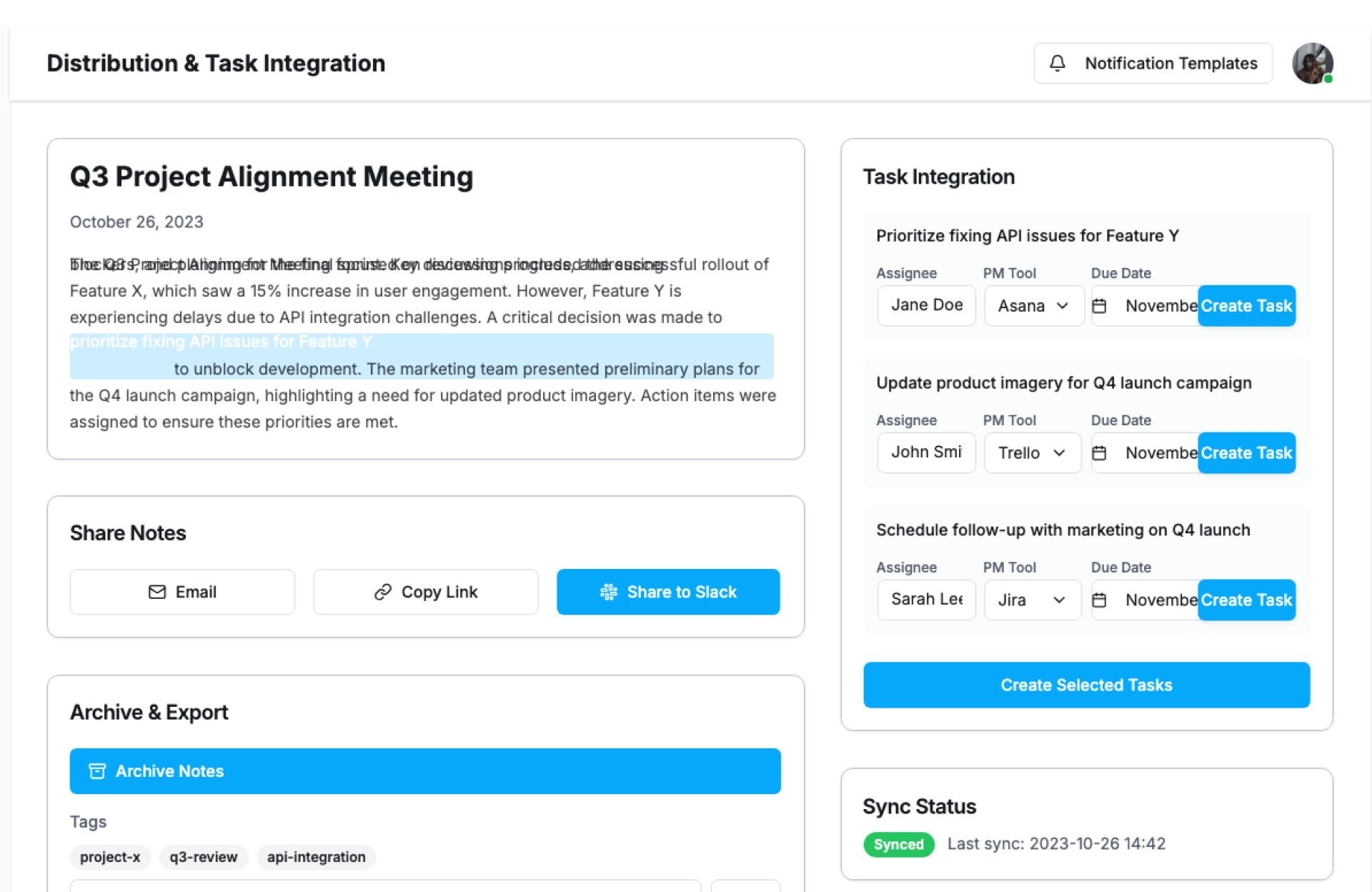
Task: Click calendar icon for Jane Doe's task
Action: (1100, 306)
